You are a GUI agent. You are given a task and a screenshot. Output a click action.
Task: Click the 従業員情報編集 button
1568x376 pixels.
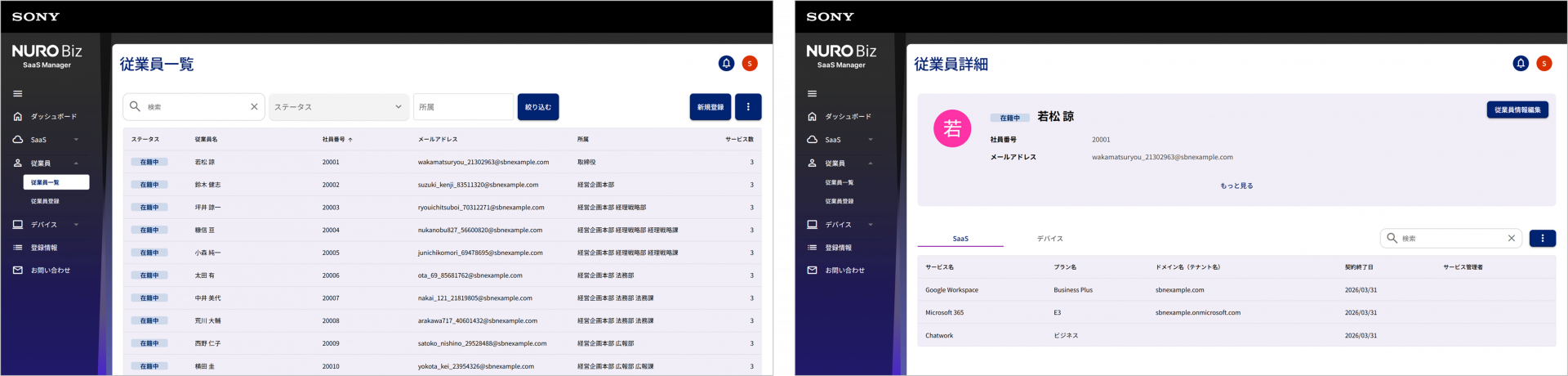(x=1517, y=110)
